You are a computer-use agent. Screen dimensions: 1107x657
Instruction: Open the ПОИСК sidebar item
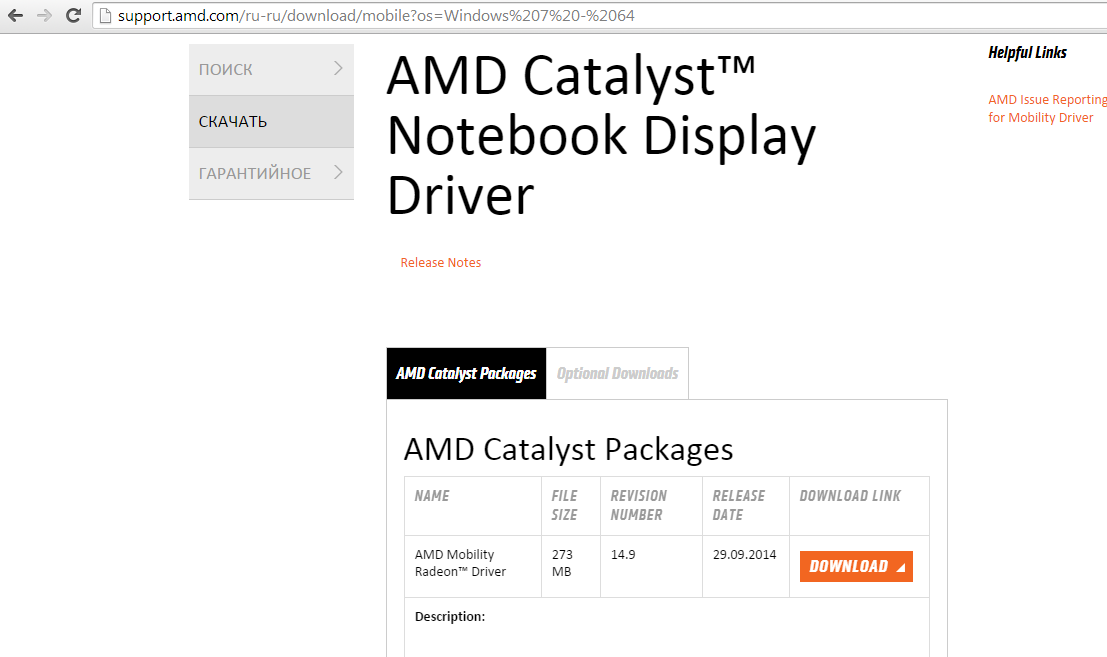[226, 70]
